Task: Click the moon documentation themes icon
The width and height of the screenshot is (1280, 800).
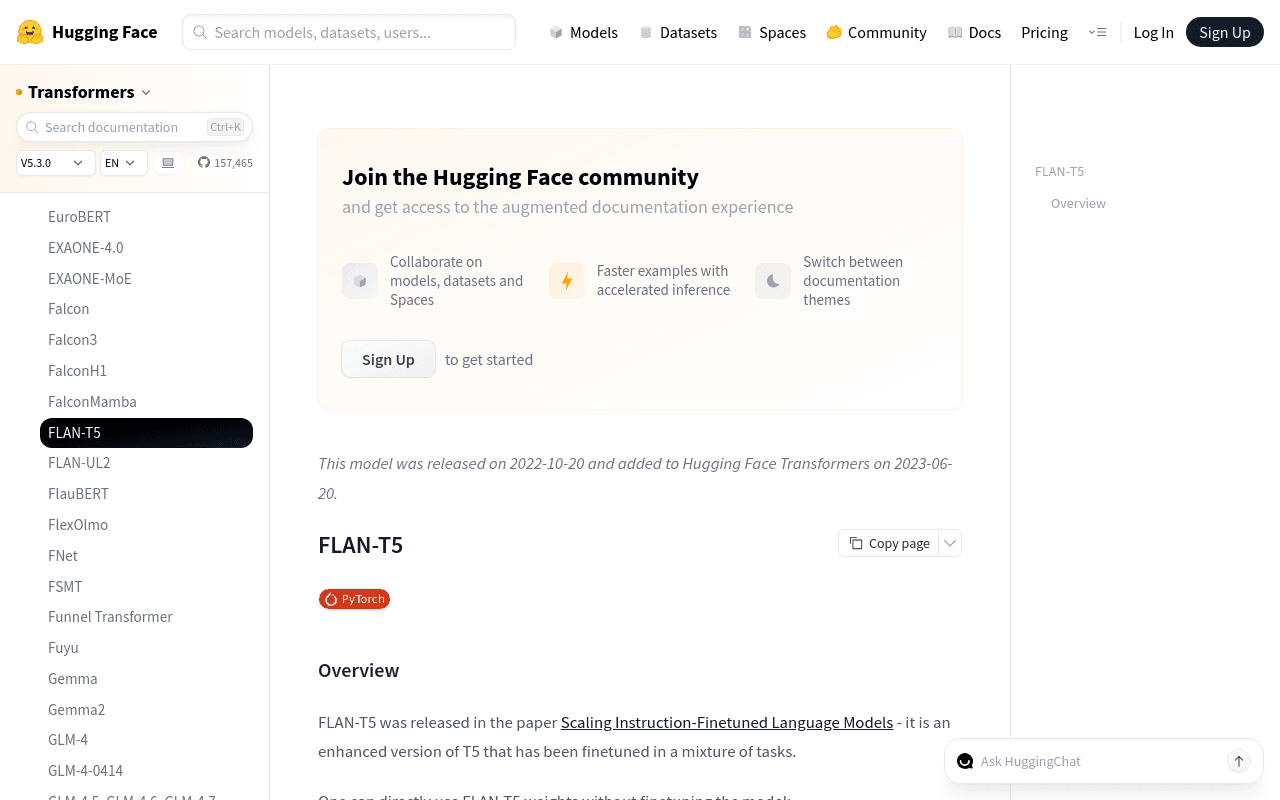Action: coord(773,281)
